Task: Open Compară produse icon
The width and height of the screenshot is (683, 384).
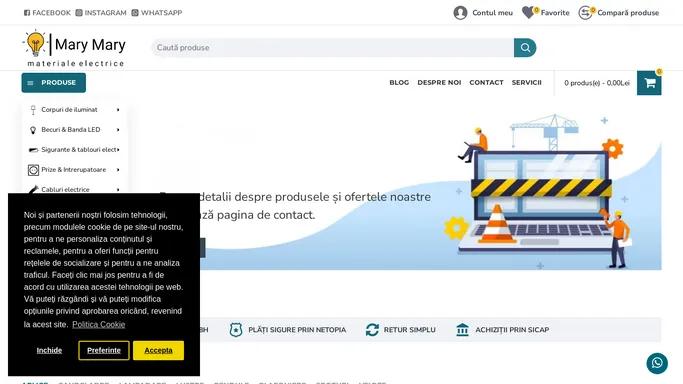Action: [x=585, y=13]
